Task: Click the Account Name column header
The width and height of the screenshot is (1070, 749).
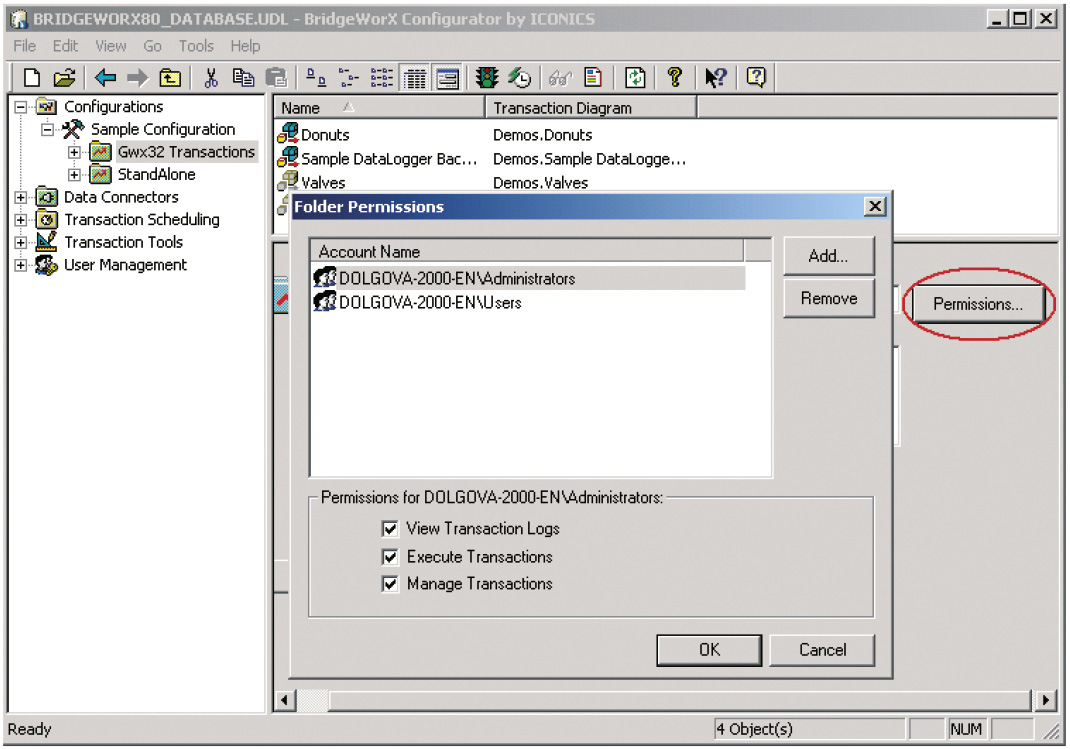Action: [527, 252]
